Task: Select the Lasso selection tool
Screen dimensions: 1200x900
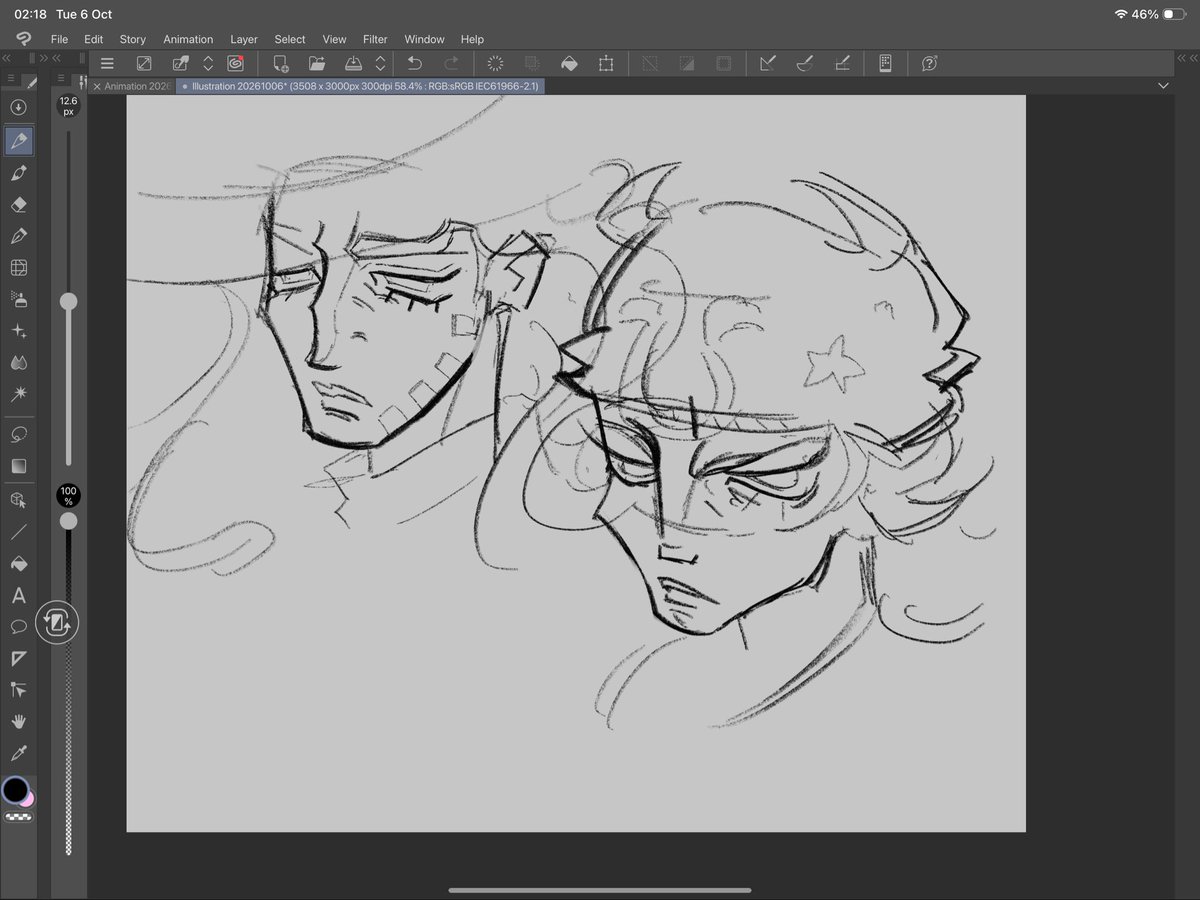Action: 18,435
